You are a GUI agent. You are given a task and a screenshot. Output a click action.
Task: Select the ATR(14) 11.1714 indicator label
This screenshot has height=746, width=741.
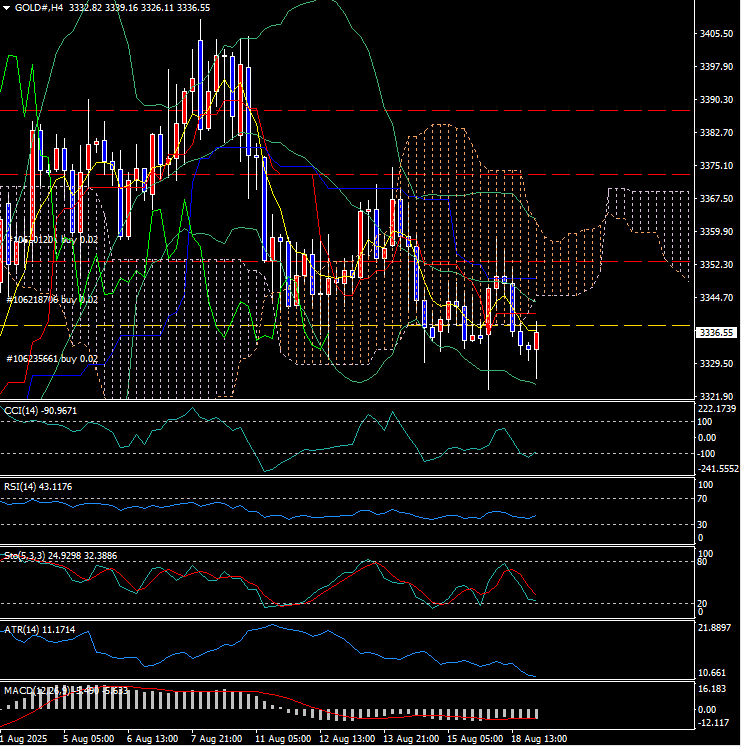pos(40,629)
